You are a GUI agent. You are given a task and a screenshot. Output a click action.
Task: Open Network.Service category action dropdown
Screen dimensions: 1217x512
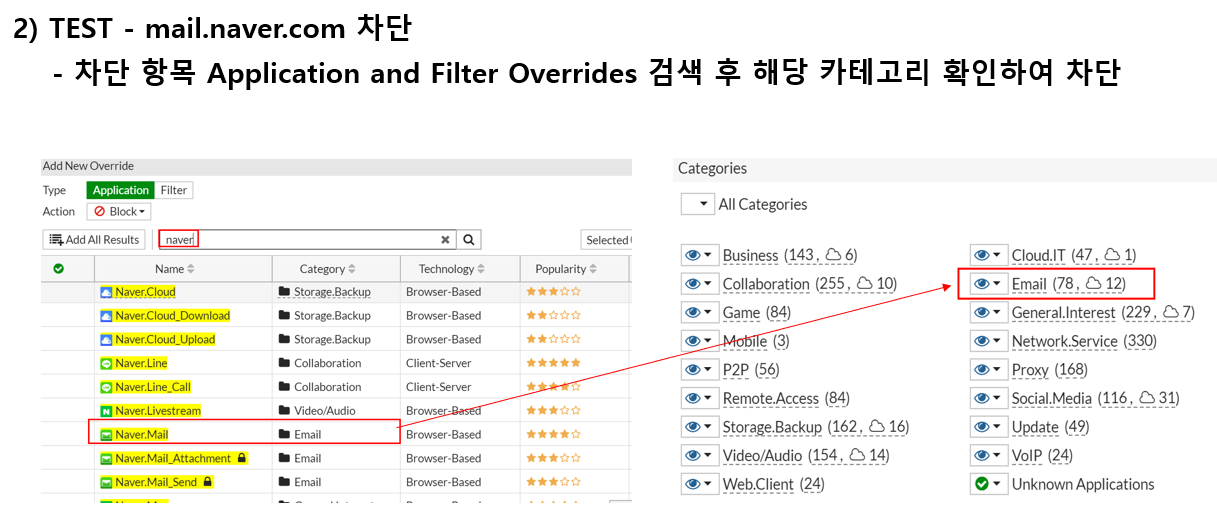988,341
